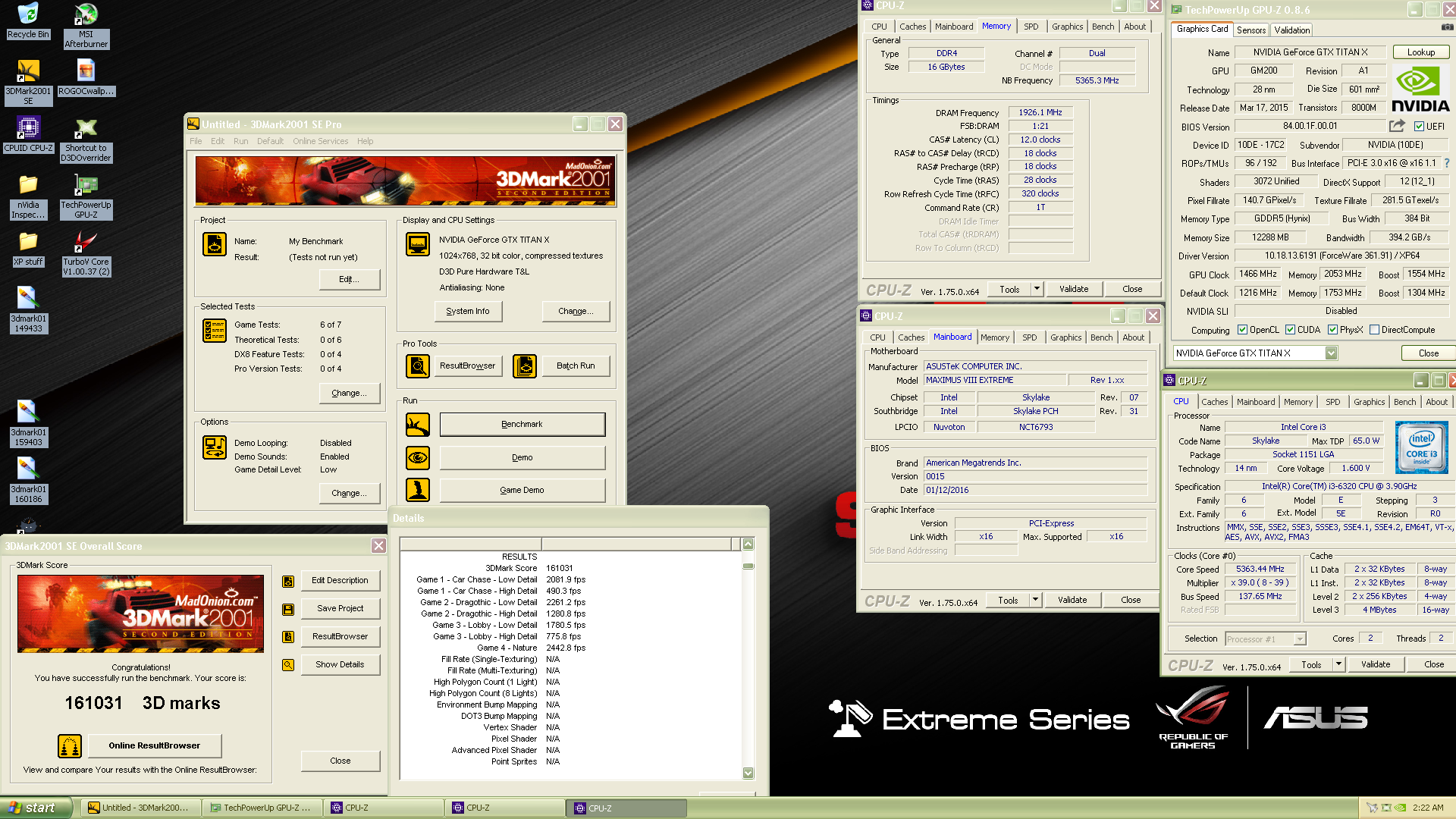Click the GPU-Z BIOS export arrow icon
This screenshot has height=819, width=1456.
click(x=1397, y=126)
